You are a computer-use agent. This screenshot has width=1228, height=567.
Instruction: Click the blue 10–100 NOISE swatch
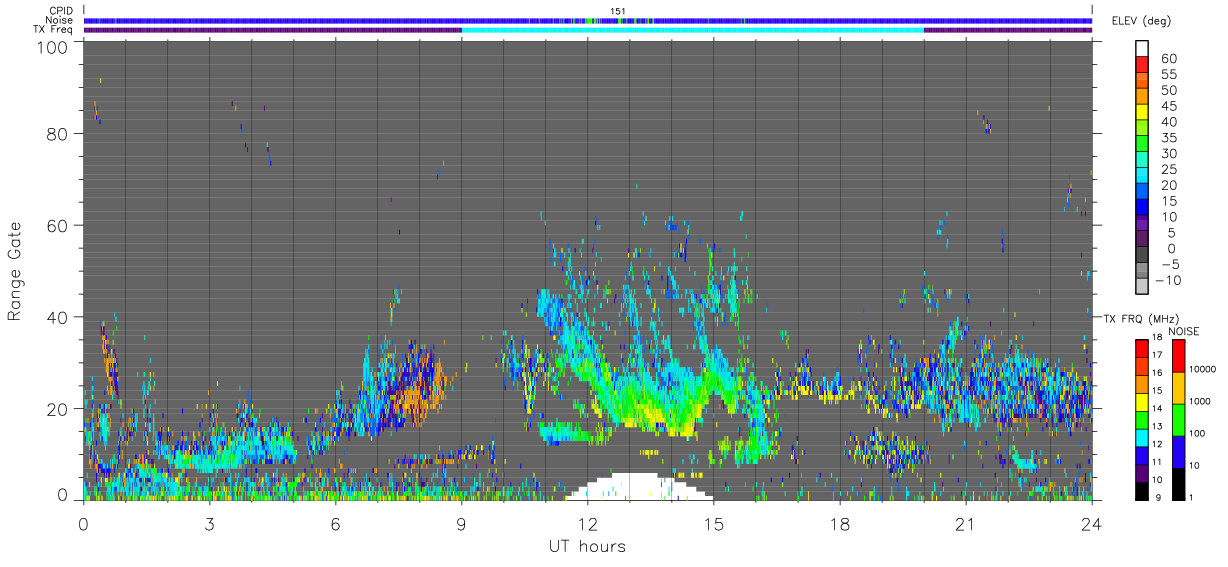point(1178,451)
